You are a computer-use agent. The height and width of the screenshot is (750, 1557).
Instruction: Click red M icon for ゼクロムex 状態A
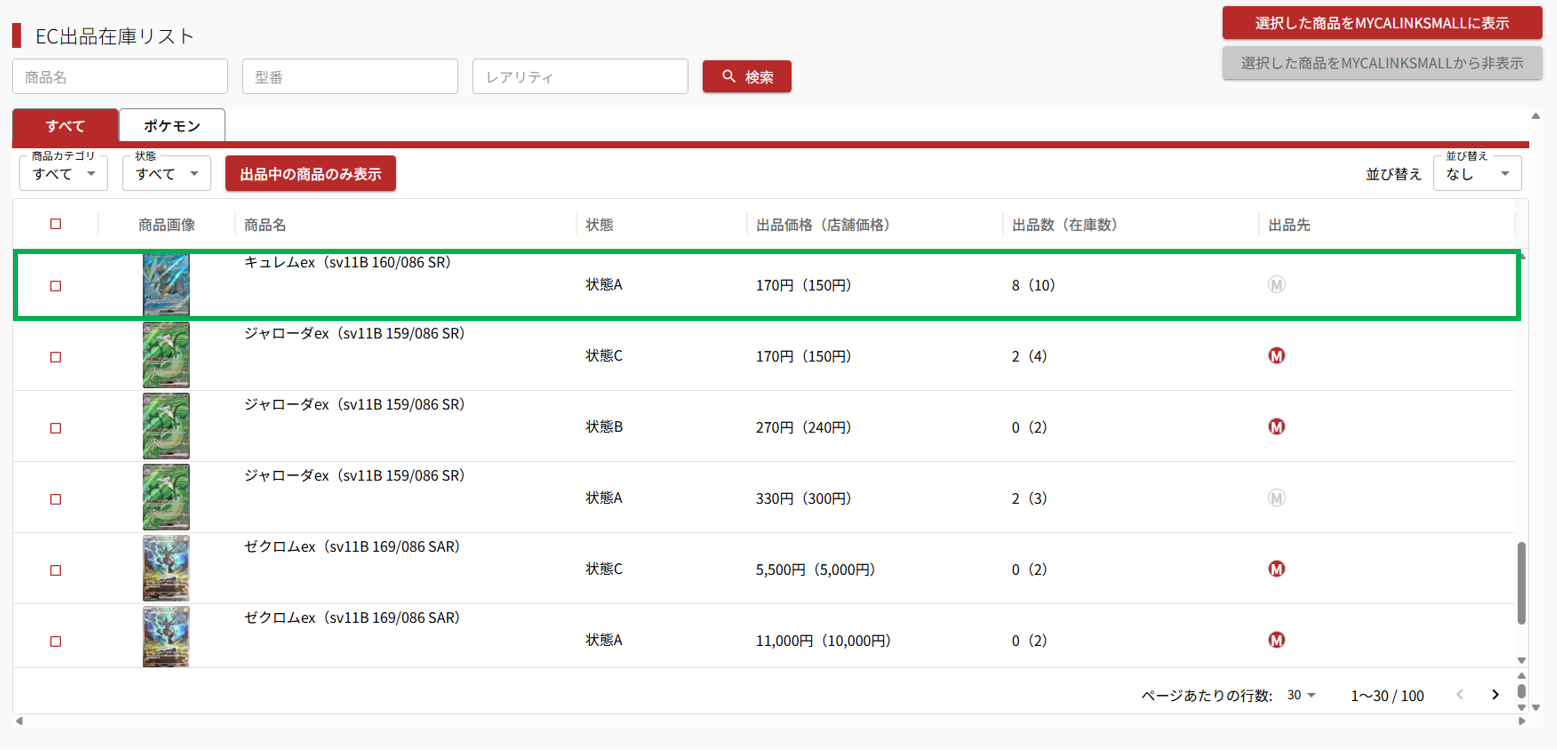[1276, 640]
